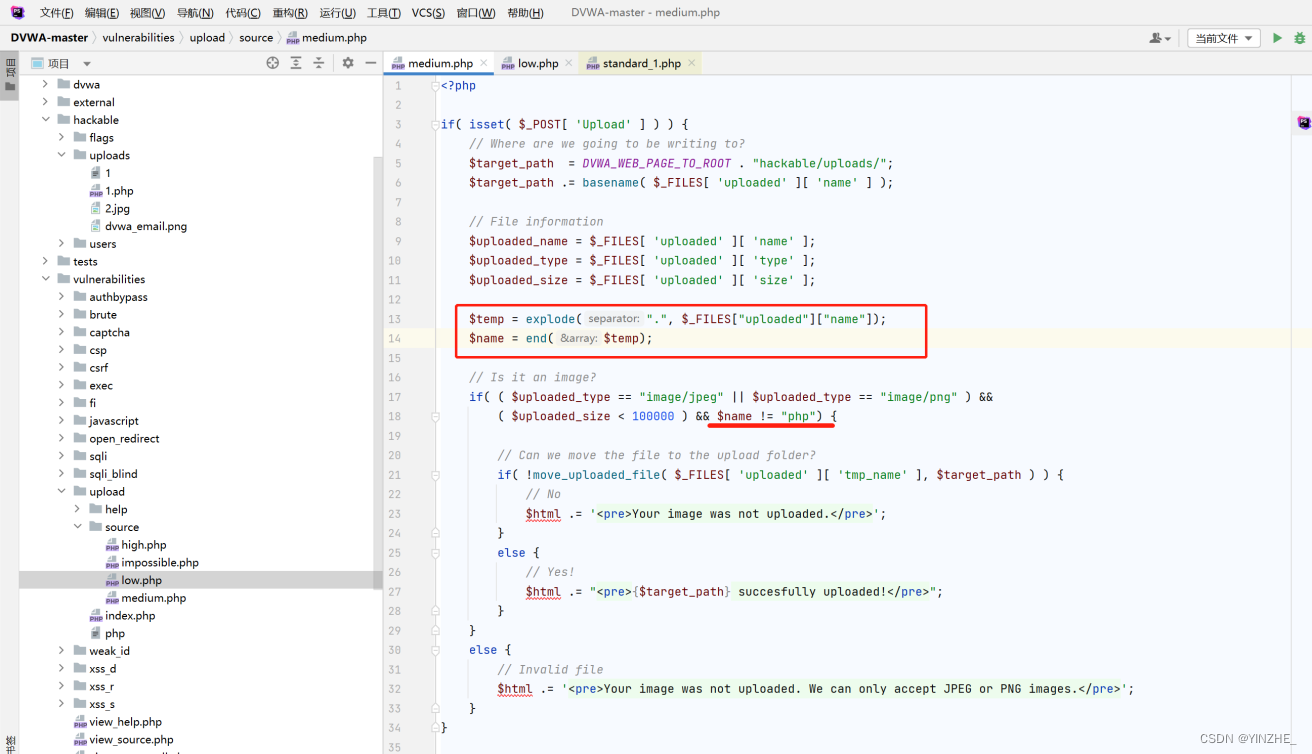This screenshot has width=1312, height=754.
Task: Click the expand all icon in project panel
Action: click(x=296, y=63)
